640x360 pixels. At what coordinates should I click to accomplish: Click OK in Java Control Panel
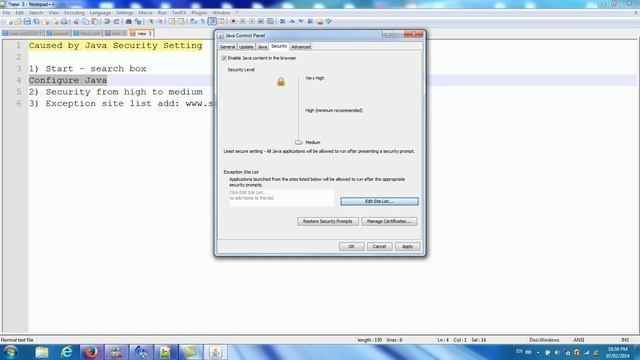351,247
